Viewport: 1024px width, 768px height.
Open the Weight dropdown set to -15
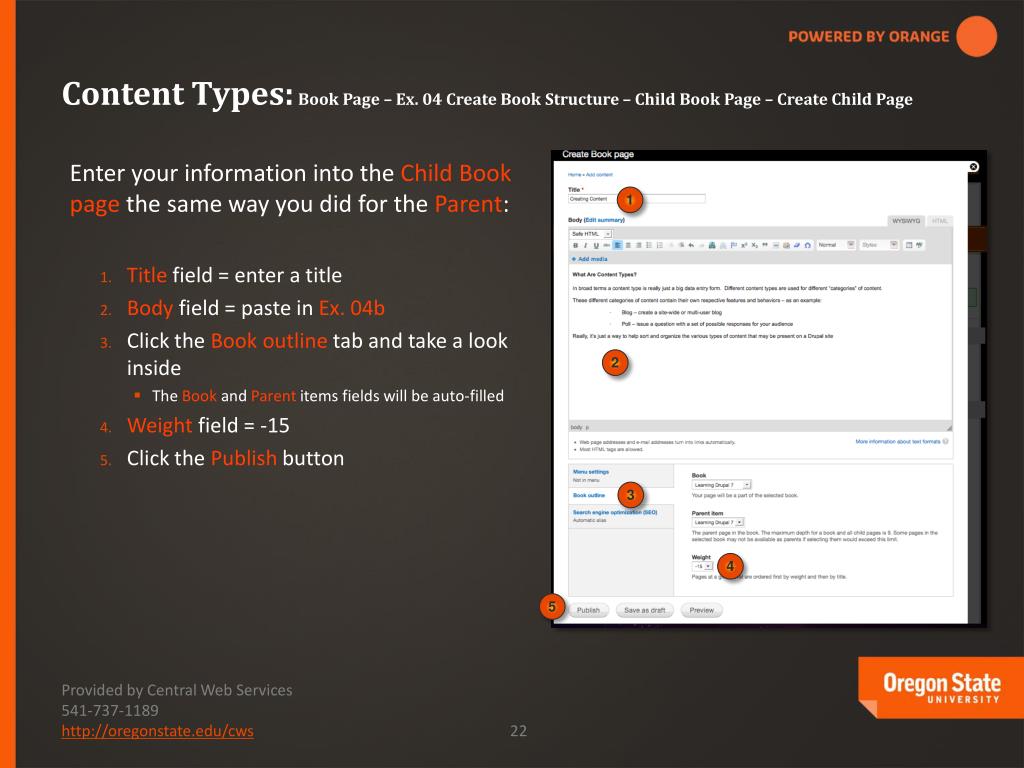(702, 566)
